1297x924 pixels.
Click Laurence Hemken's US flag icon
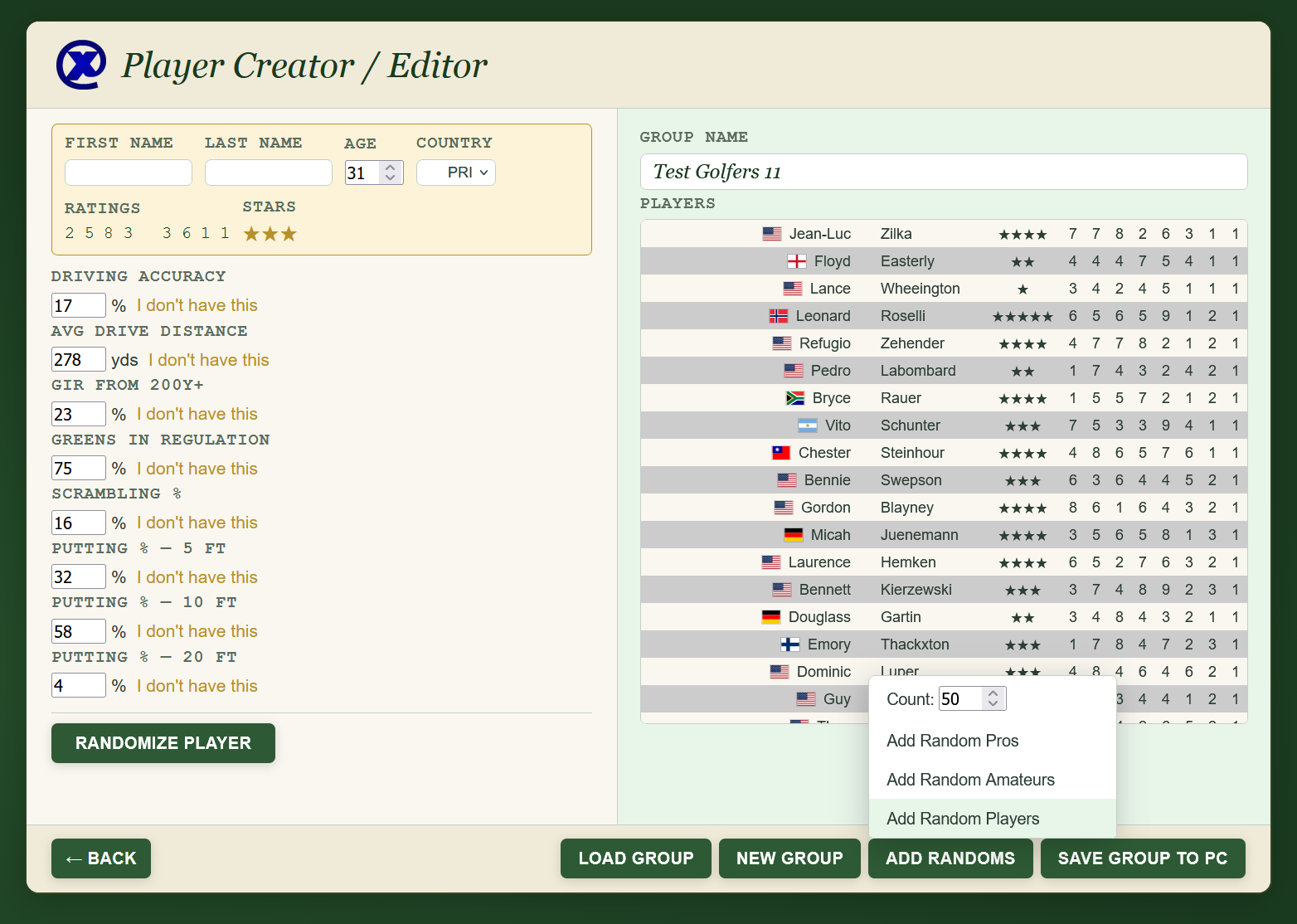pos(771,562)
